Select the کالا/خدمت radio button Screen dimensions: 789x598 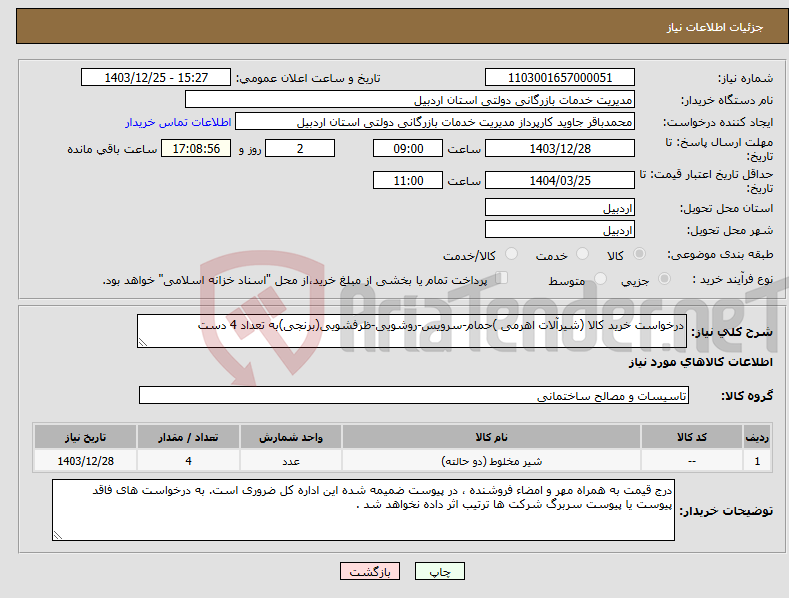pos(511,254)
